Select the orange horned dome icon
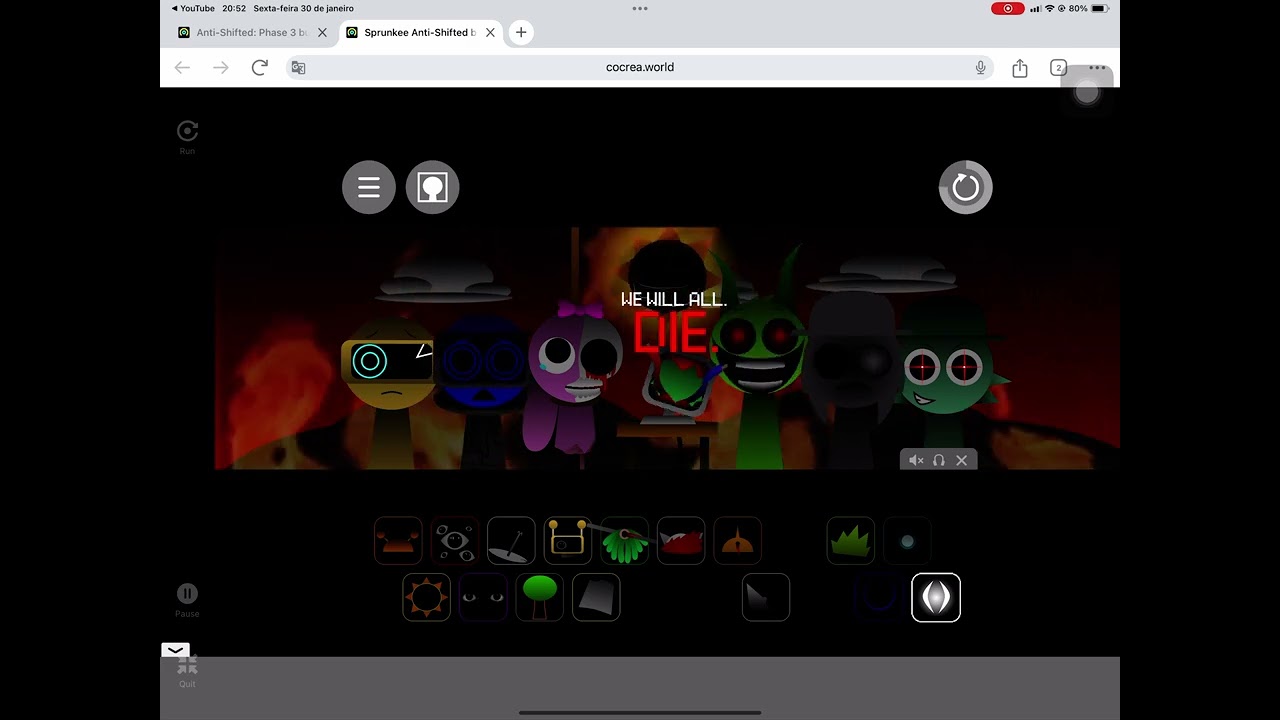1280x720 pixels. pyautogui.click(x=738, y=541)
